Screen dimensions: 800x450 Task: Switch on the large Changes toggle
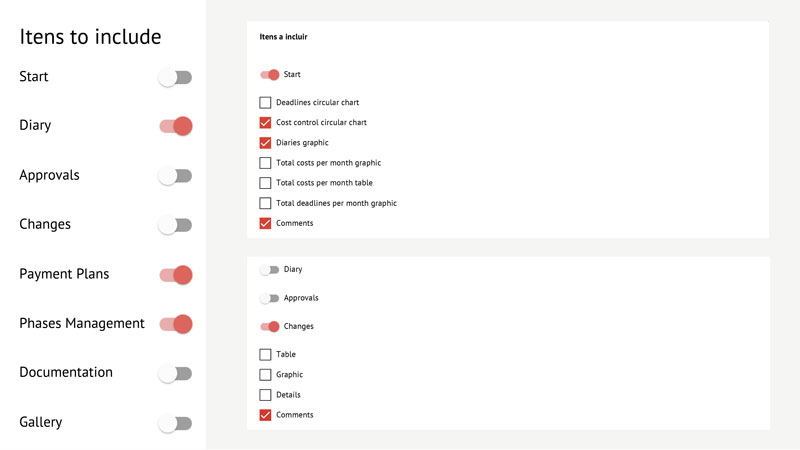[175, 225]
